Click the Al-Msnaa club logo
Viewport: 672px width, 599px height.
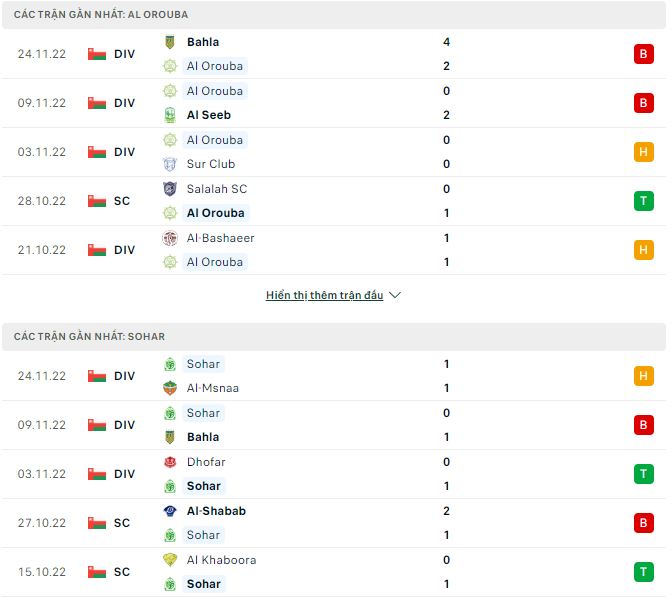(x=169, y=388)
